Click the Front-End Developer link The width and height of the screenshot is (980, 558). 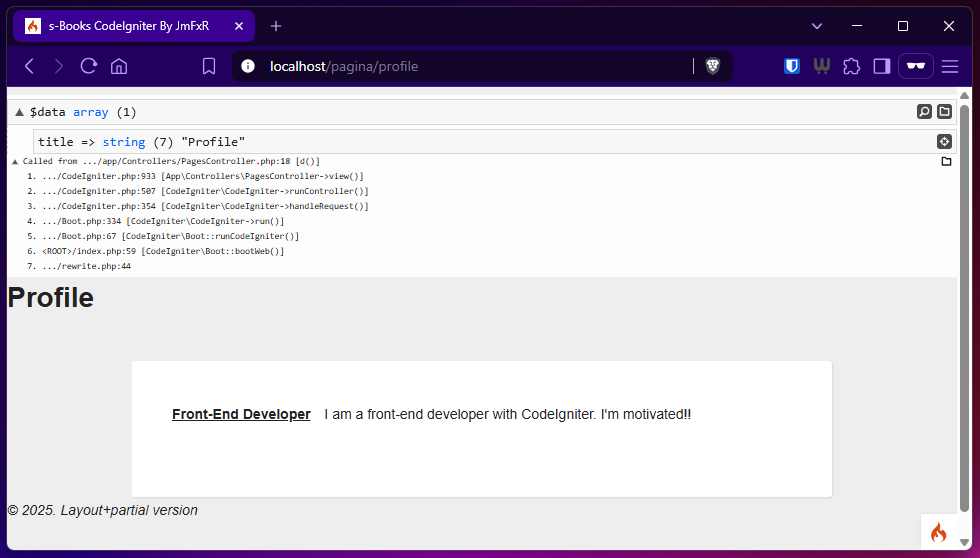(241, 414)
